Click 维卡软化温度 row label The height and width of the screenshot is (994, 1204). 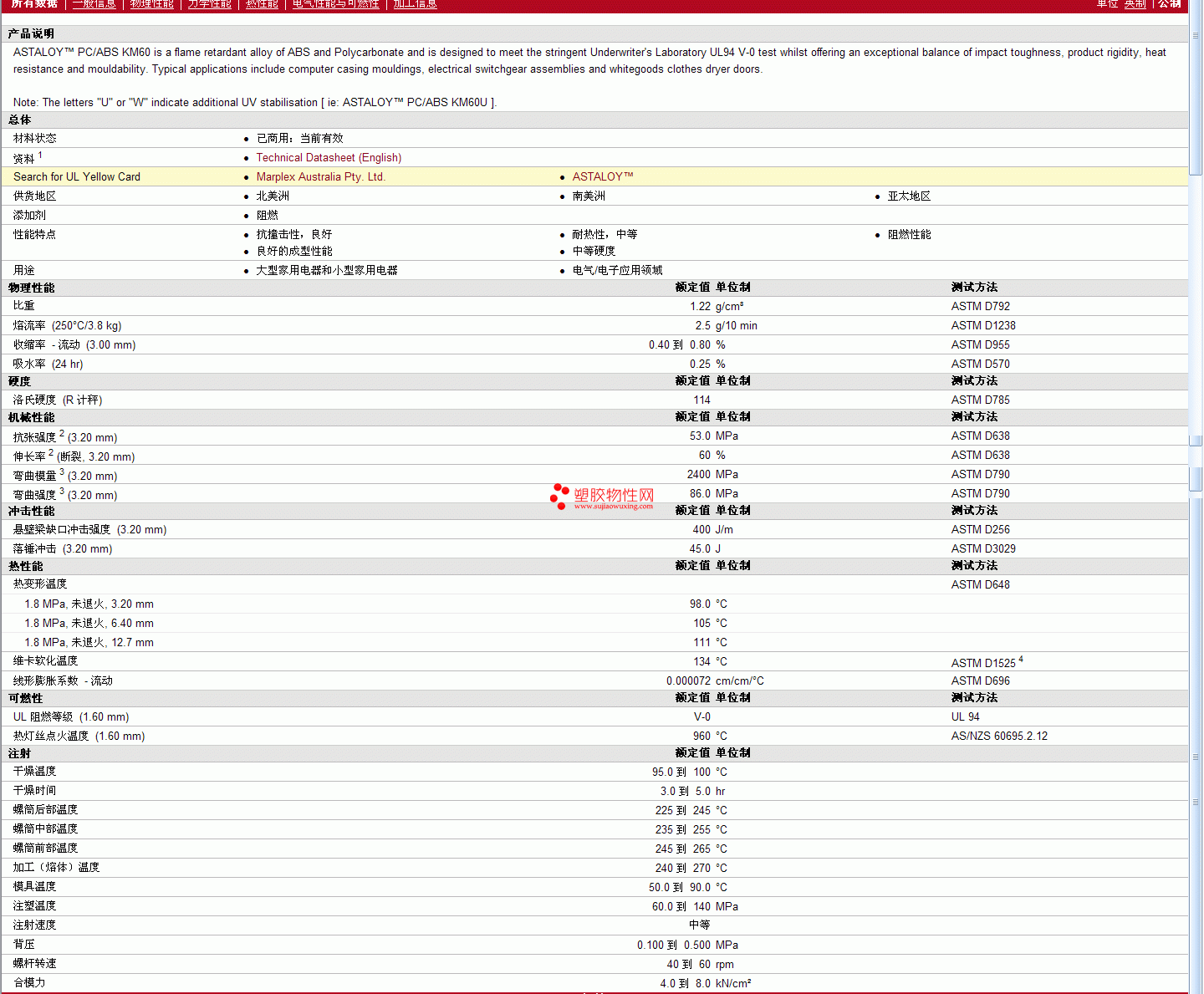pos(45,660)
